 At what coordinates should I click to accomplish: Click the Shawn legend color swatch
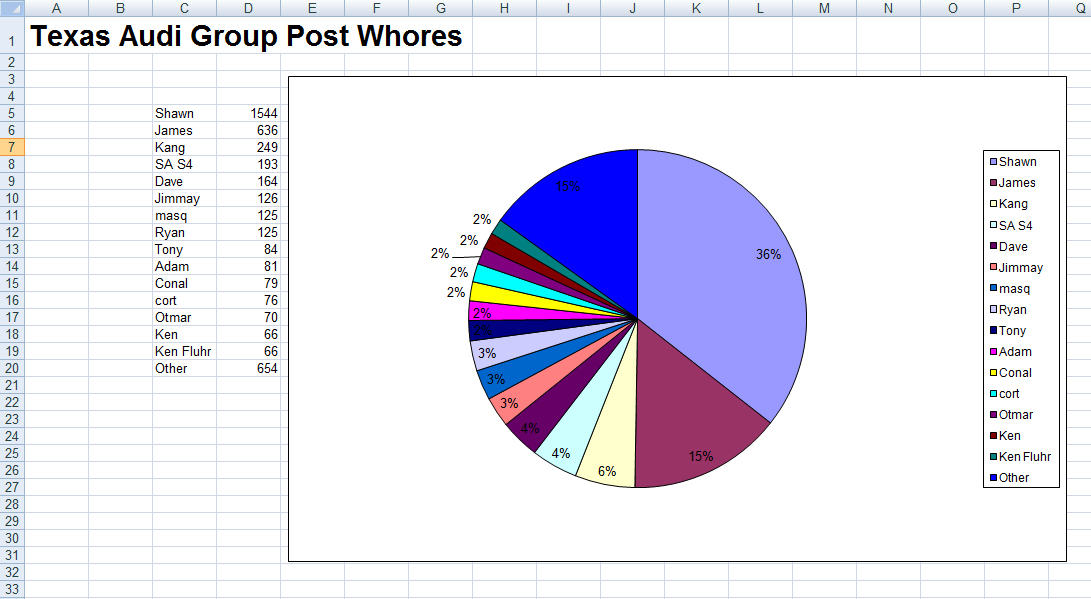click(x=994, y=162)
